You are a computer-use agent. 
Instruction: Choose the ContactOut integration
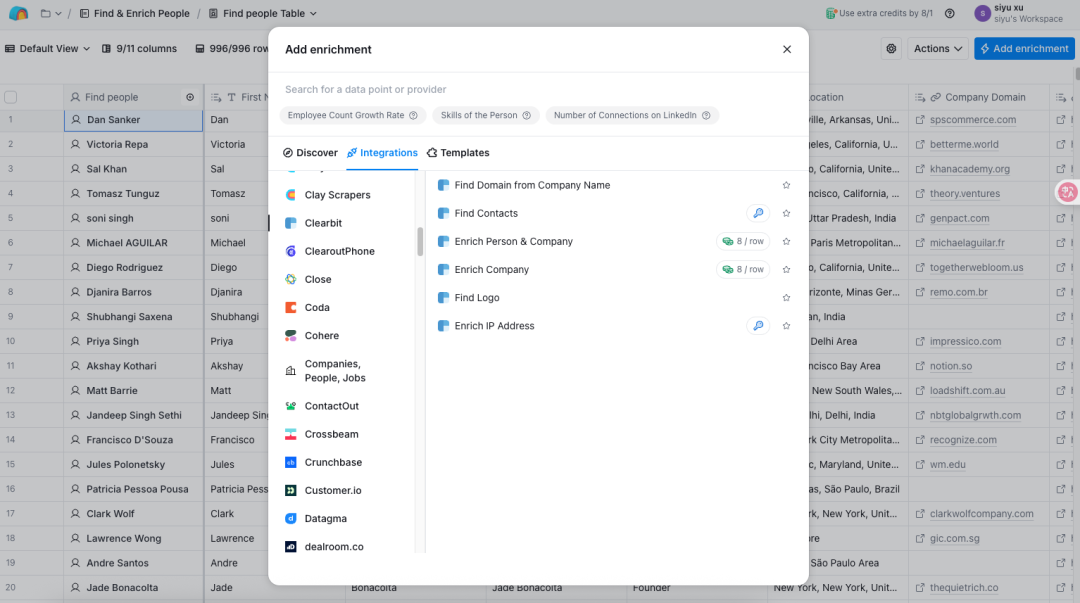331,406
